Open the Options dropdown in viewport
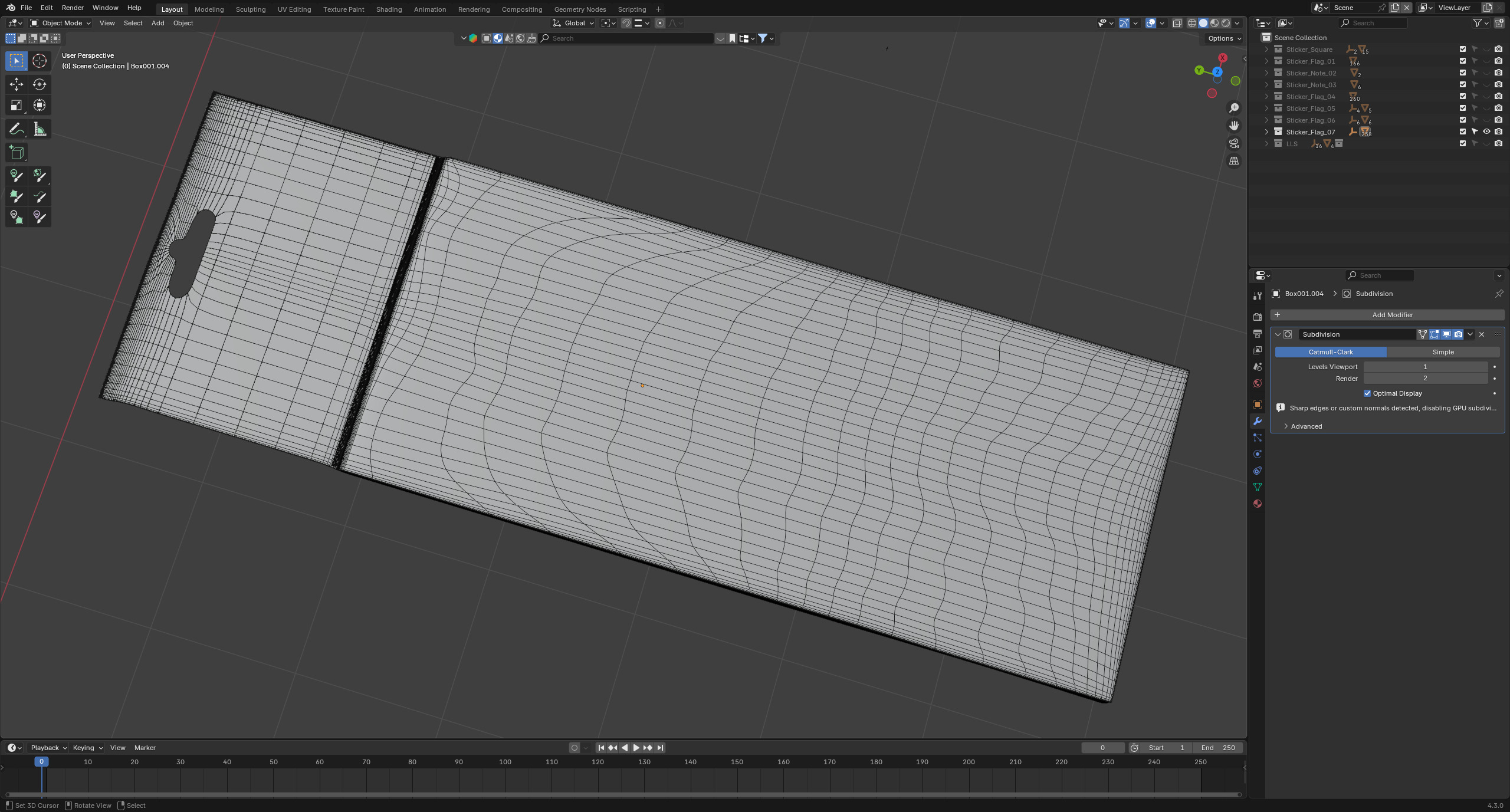 [x=1224, y=38]
